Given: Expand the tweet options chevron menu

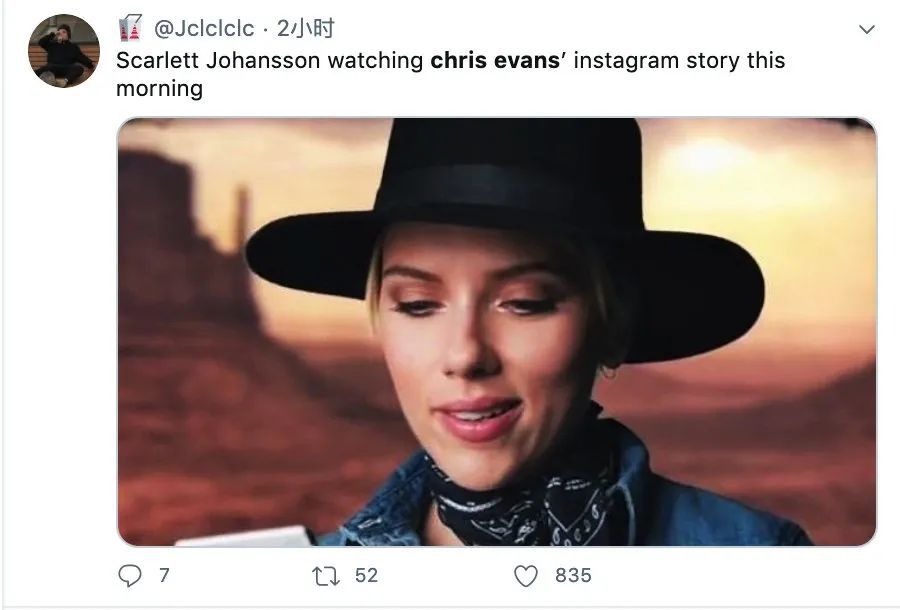Looking at the screenshot, I should click(x=867, y=30).
